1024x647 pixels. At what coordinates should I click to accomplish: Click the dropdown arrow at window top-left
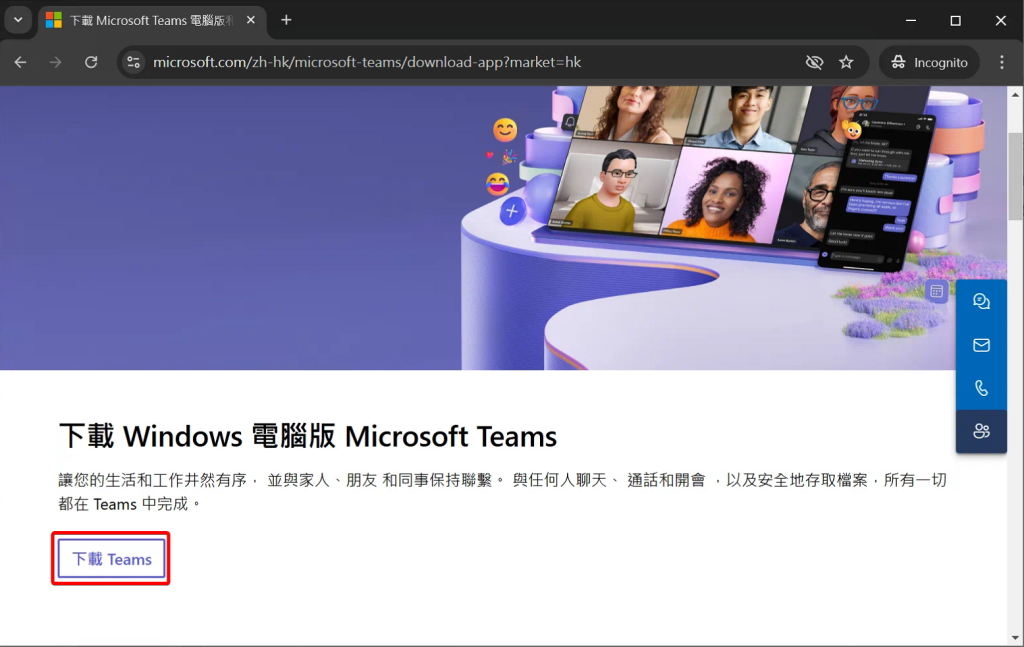(17, 20)
